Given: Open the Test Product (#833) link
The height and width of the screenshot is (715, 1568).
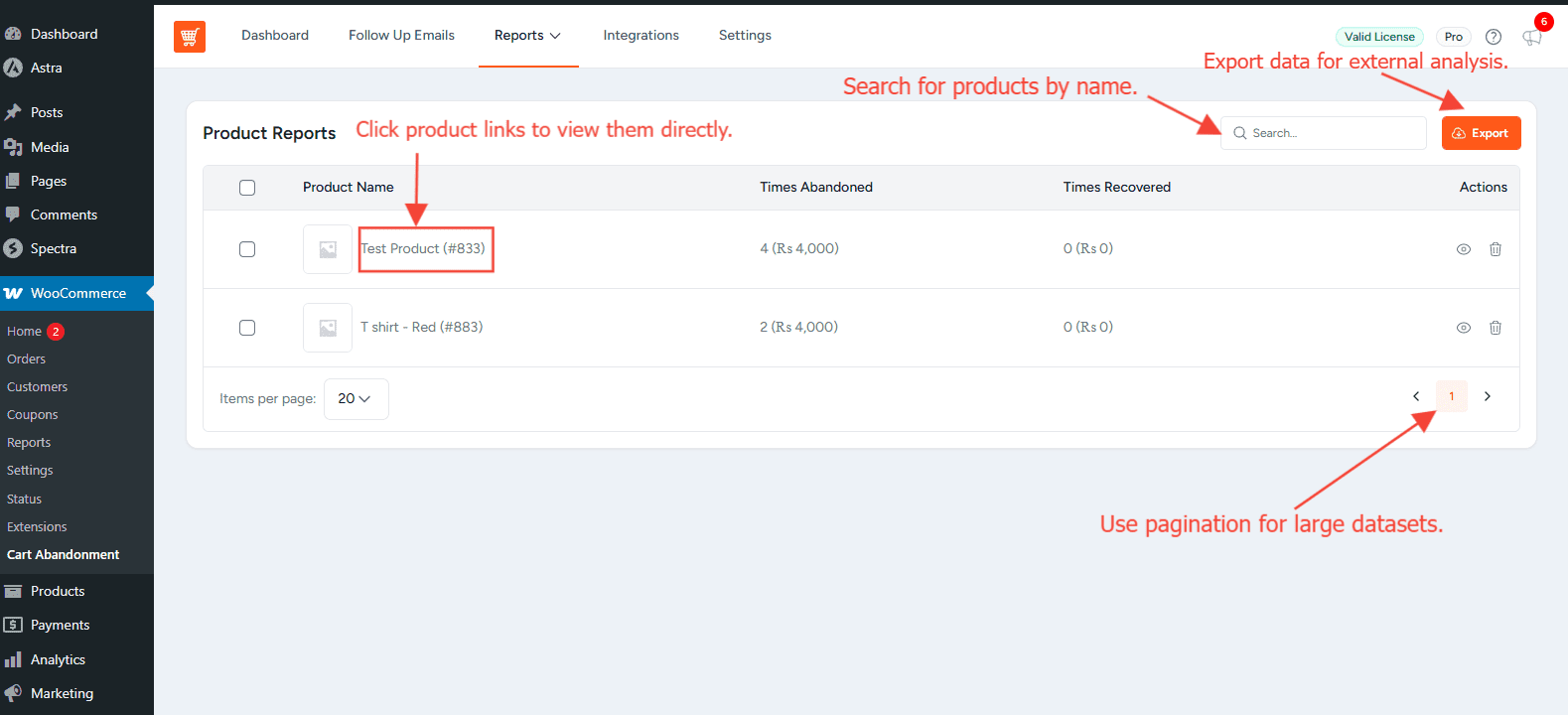Looking at the screenshot, I should [x=423, y=248].
